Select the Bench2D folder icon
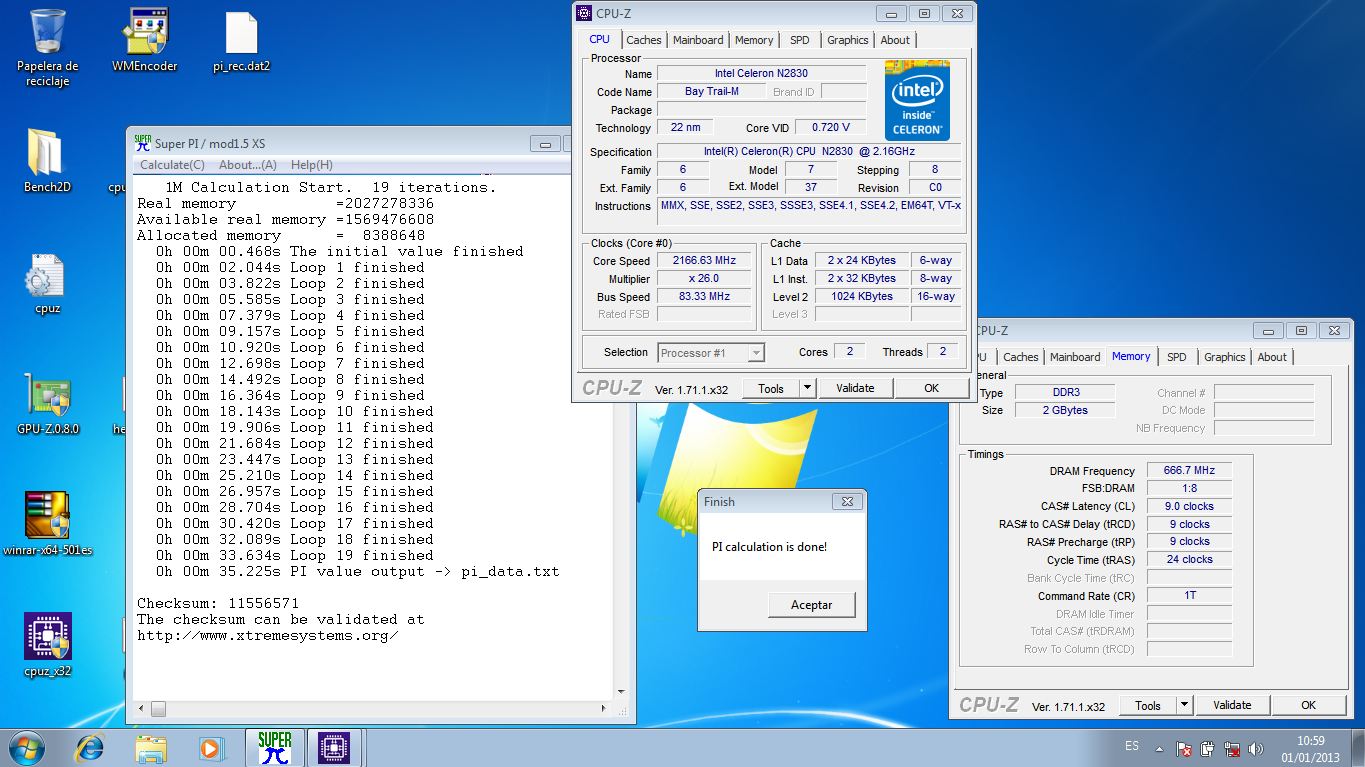 coord(47,160)
